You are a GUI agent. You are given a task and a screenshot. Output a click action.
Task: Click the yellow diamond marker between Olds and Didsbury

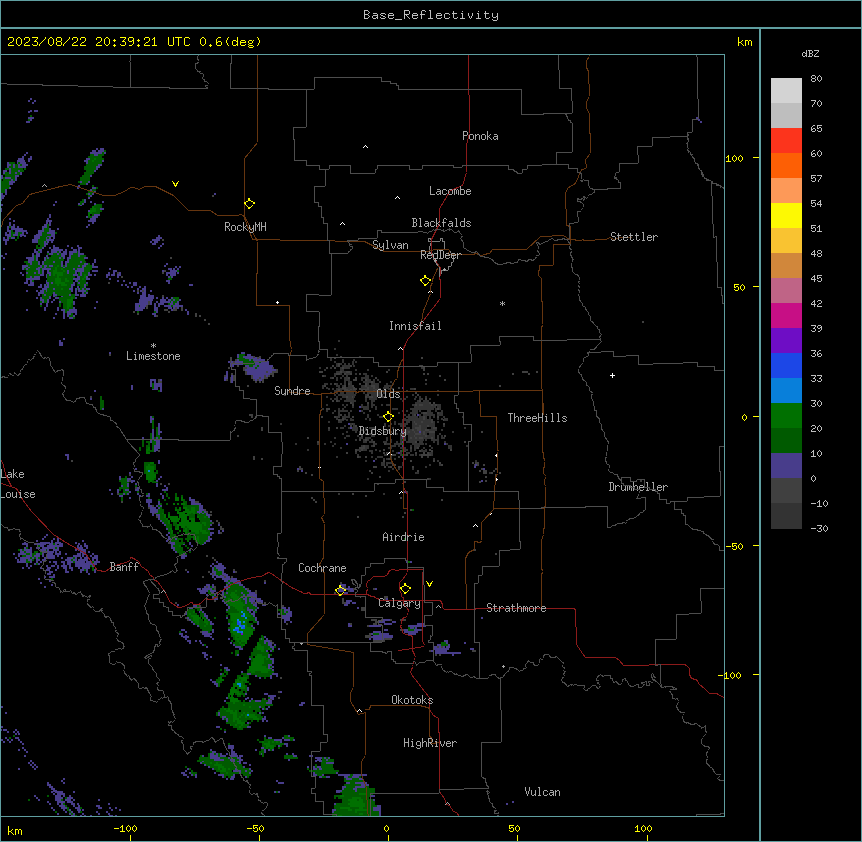coord(388,417)
